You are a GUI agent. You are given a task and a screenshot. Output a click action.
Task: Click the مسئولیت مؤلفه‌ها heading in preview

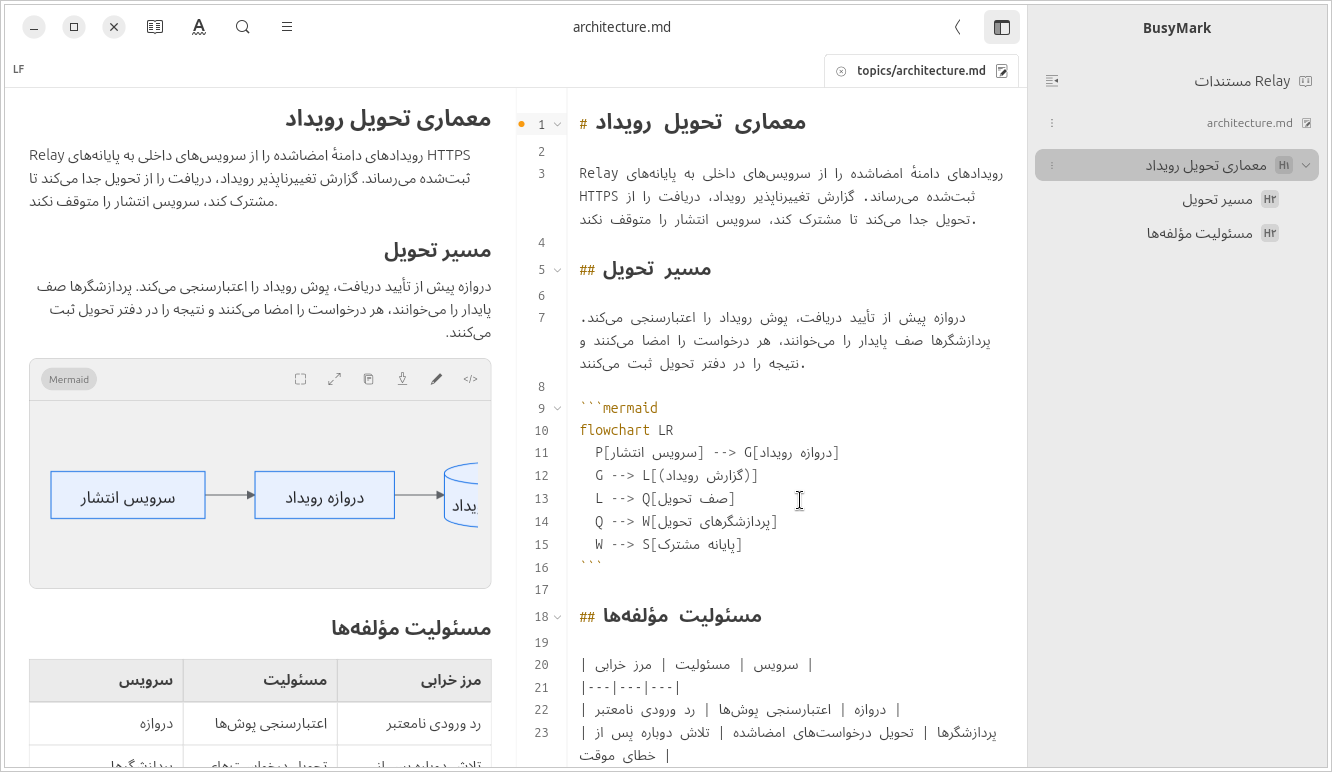click(411, 628)
